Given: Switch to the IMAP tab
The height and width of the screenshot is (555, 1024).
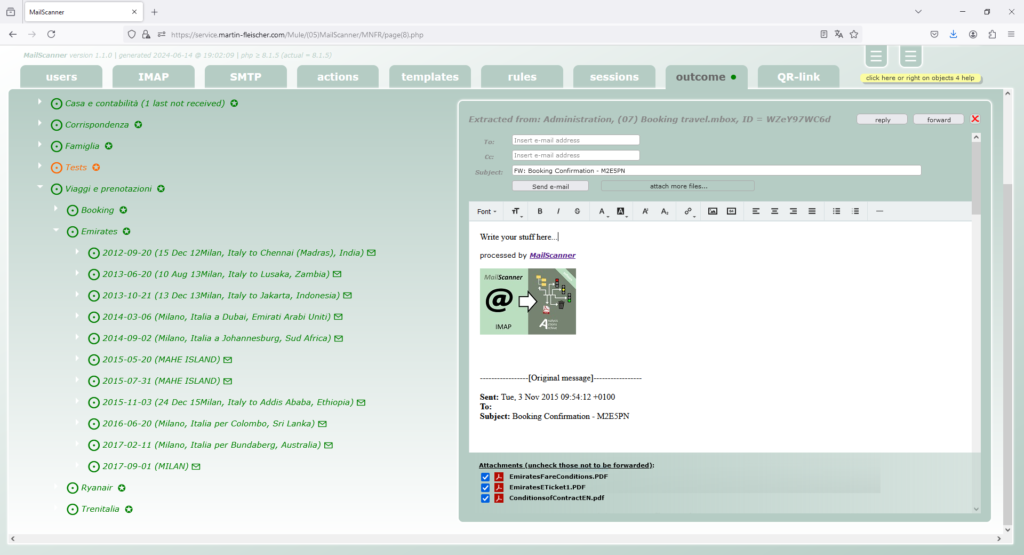Looking at the screenshot, I should click(153, 77).
